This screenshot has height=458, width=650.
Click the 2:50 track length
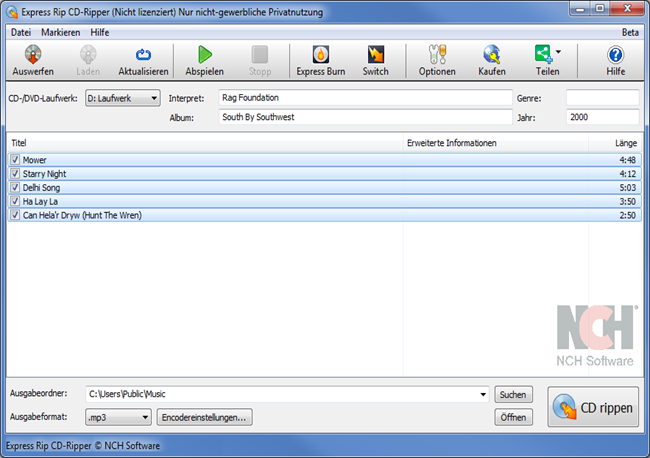click(628, 216)
